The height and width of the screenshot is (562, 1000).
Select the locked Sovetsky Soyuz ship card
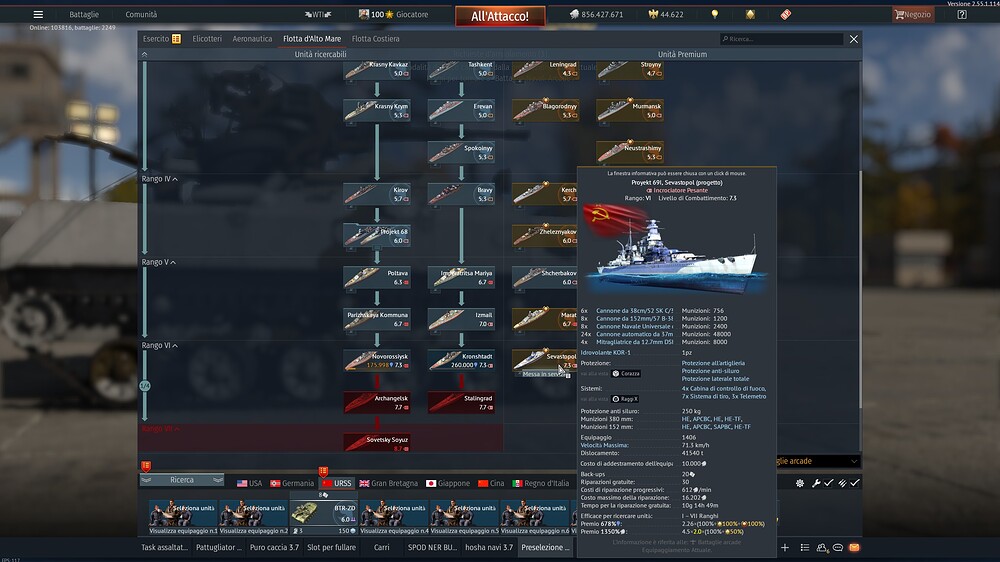pyautogui.click(x=376, y=443)
